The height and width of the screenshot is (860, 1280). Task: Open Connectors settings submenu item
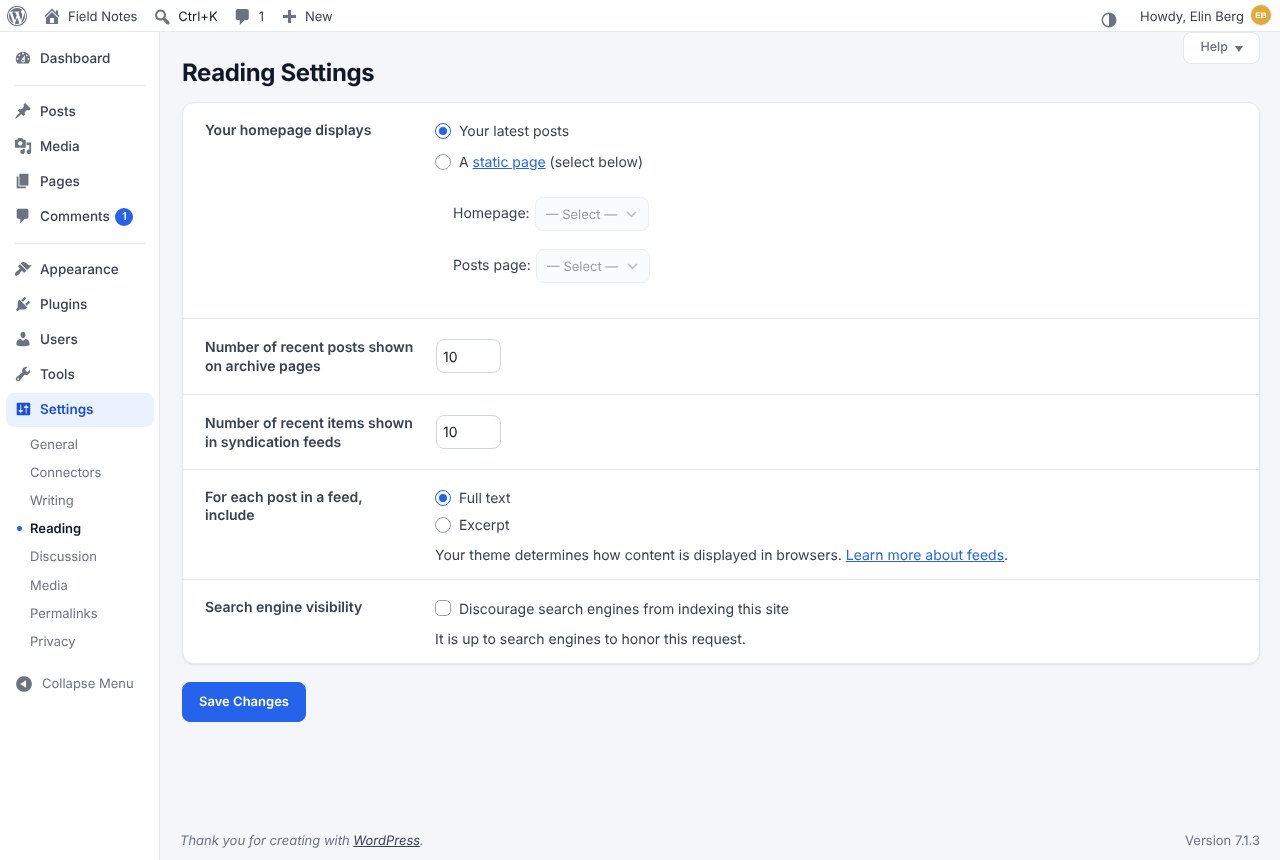(66, 472)
